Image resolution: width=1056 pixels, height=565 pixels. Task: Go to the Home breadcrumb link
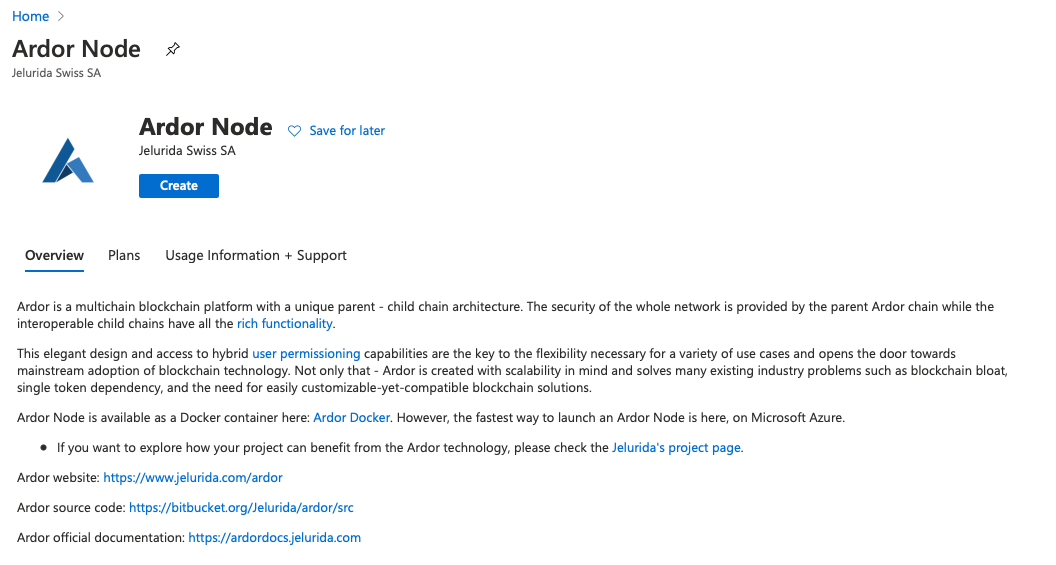point(30,17)
